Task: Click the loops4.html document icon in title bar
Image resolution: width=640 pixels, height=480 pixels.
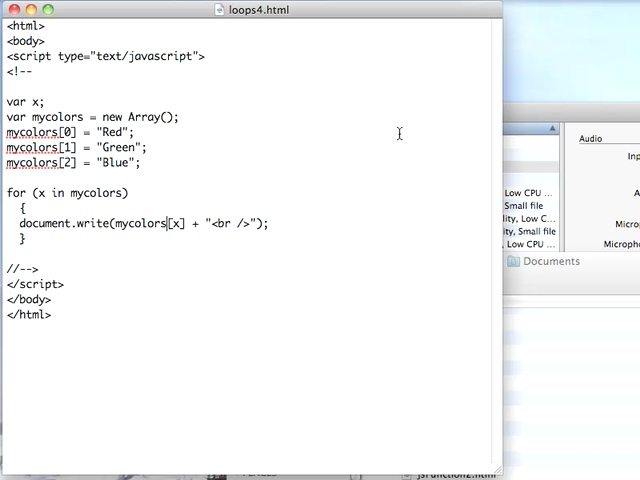Action: coord(219,9)
